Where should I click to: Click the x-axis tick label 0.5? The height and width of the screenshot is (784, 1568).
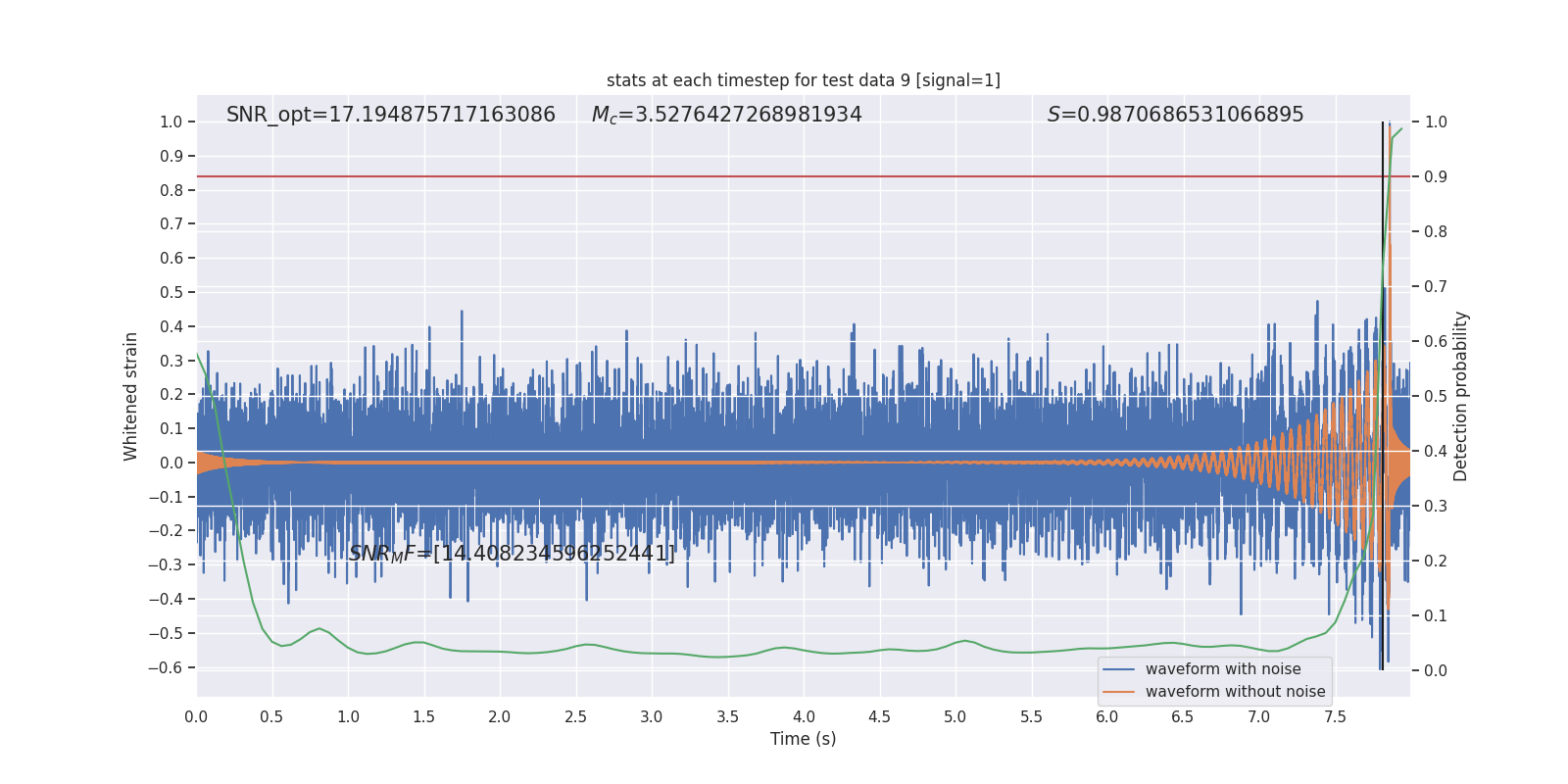271,716
